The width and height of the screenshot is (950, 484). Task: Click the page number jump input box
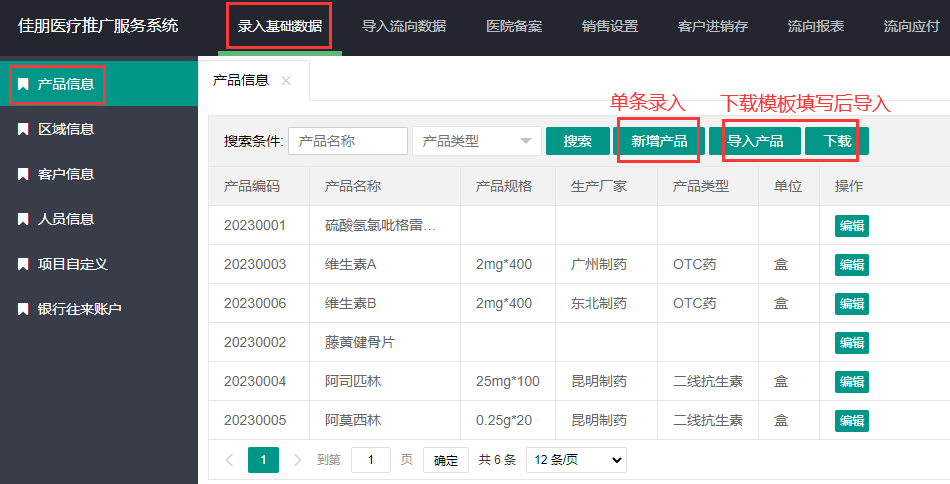(371, 460)
